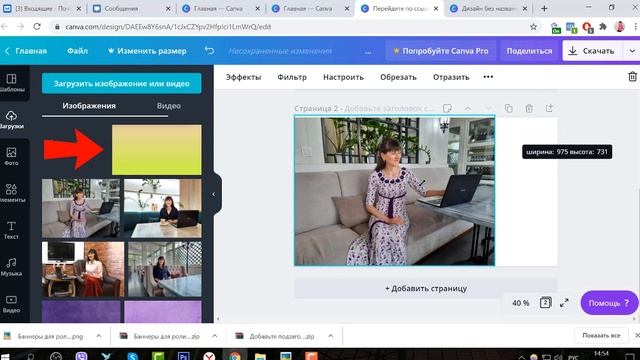Image resolution: width=640 pixels, height=360 pixels.
Task: Switch to Дизайн без названия browser tab
Action: point(493,9)
